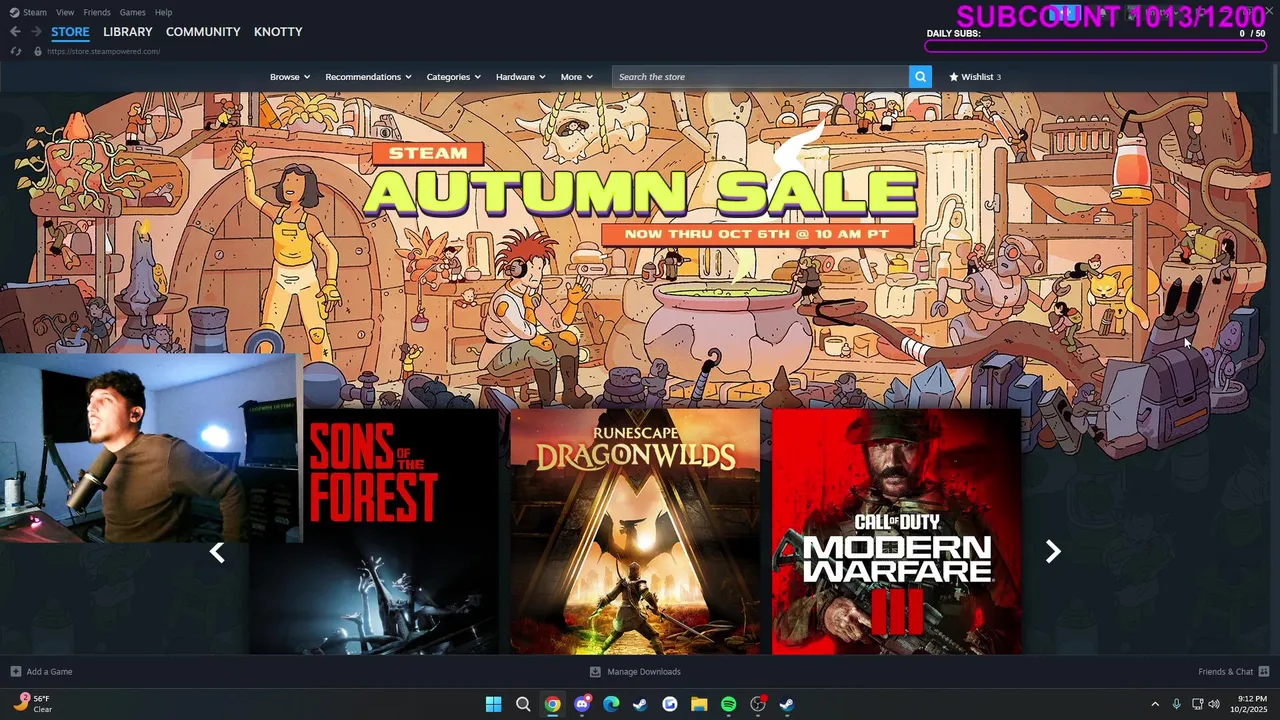Expand the Browse dropdown
This screenshot has width=1280, height=720.
[x=290, y=77]
